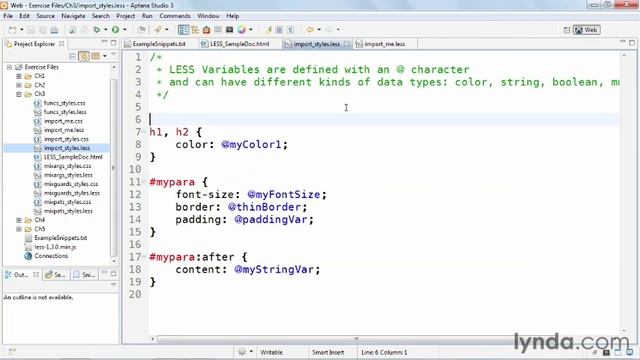This screenshot has width=640, height=360.
Task: Select less-1.3.0.min.js file
Action: pos(55,247)
